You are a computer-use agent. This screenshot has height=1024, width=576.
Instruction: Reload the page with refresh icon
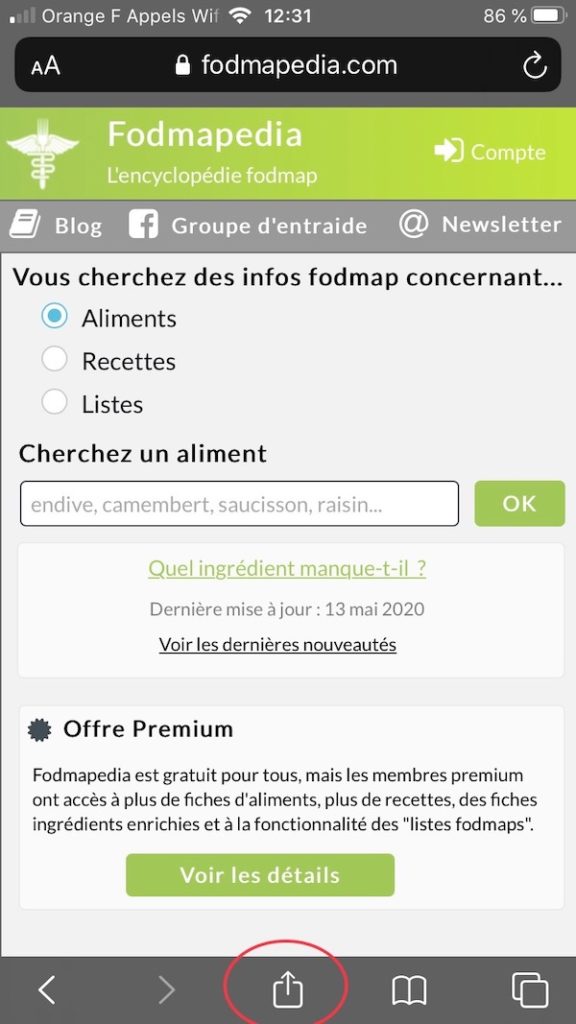tap(535, 65)
